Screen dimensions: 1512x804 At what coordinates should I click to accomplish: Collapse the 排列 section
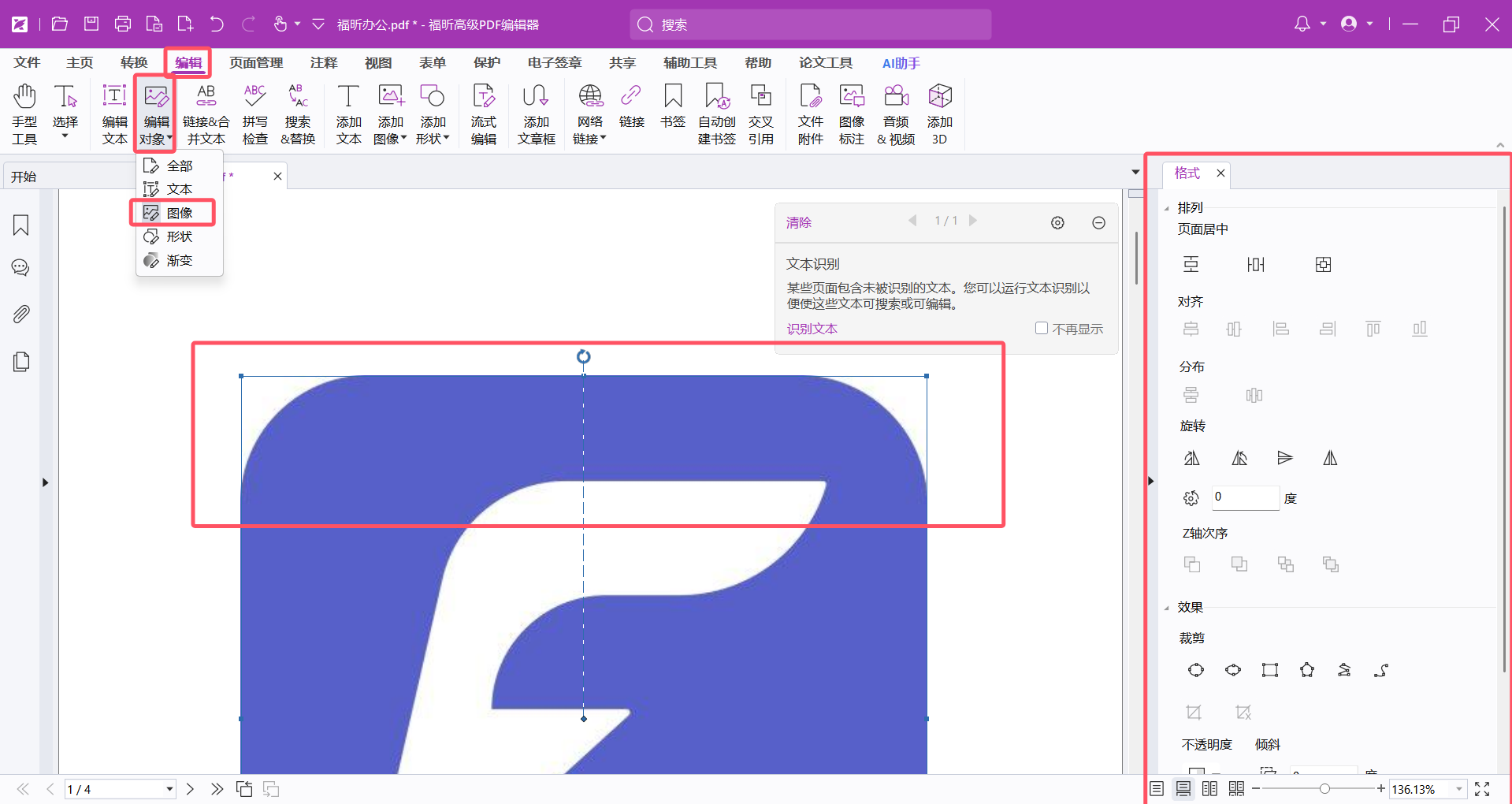(1167, 208)
